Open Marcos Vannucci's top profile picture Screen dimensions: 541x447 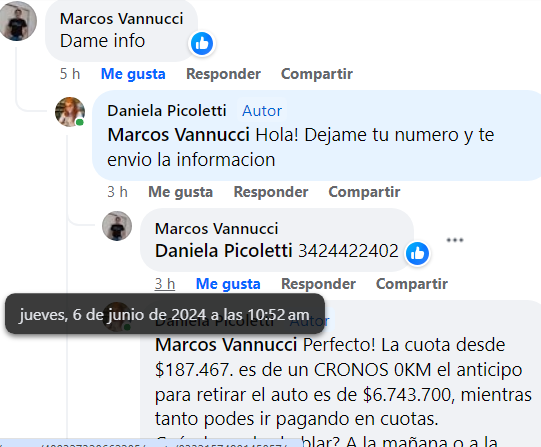coord(18,21)
